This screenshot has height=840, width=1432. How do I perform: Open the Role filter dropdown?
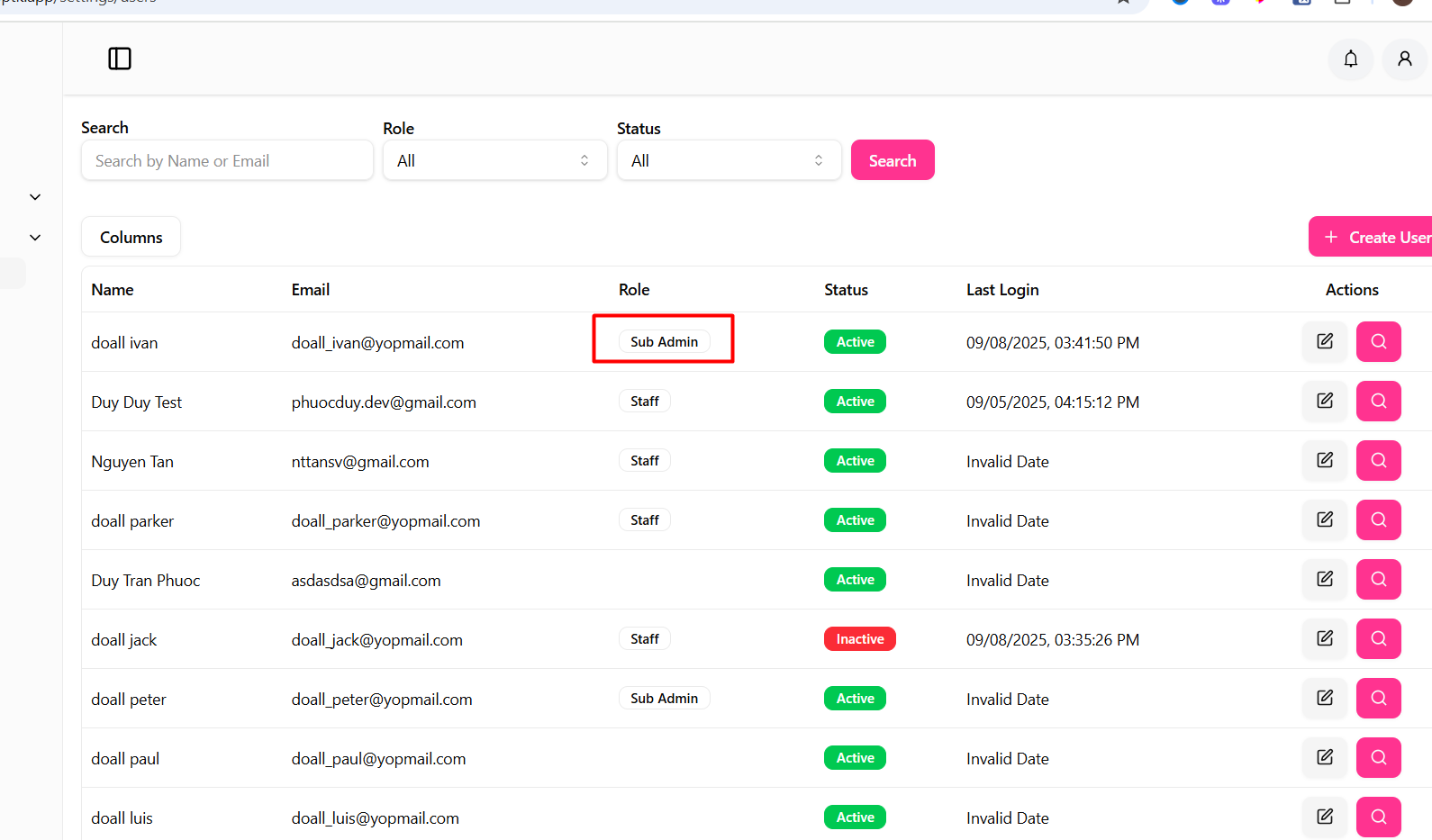[x=494, y=160]
